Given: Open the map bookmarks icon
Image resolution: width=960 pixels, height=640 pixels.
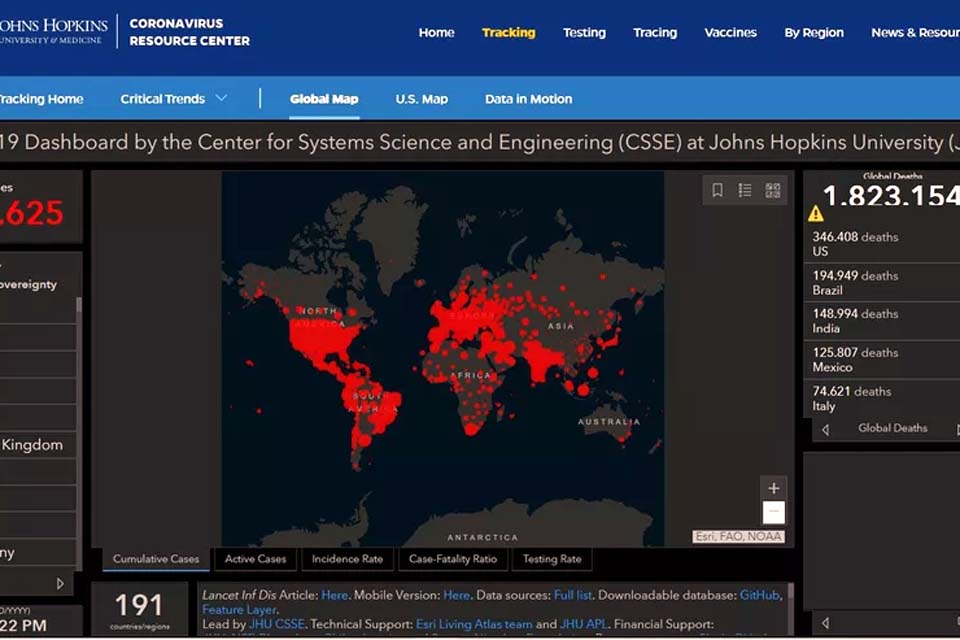Looking at the screenshot, I should coord(717,190).
